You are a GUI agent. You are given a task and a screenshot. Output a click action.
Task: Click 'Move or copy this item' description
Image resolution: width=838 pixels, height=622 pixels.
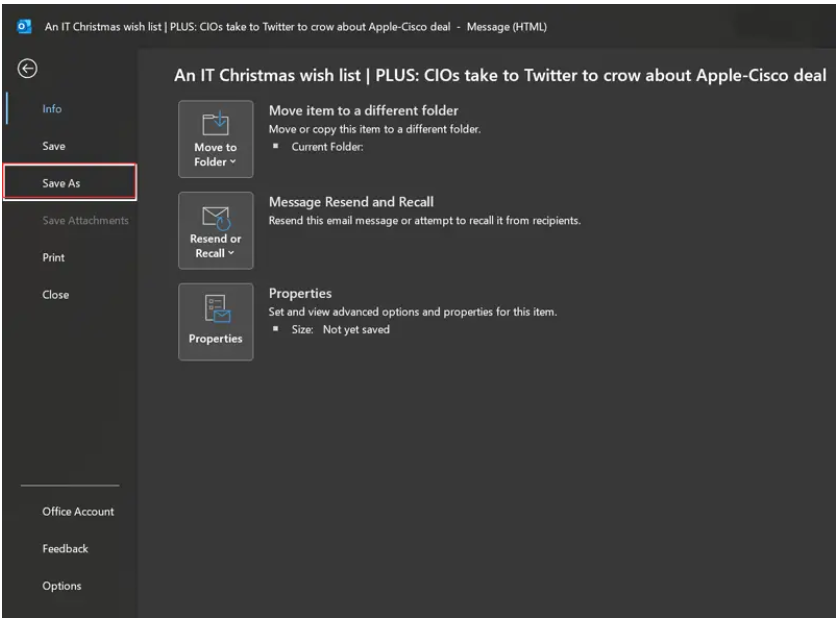(x=375, y=129)
